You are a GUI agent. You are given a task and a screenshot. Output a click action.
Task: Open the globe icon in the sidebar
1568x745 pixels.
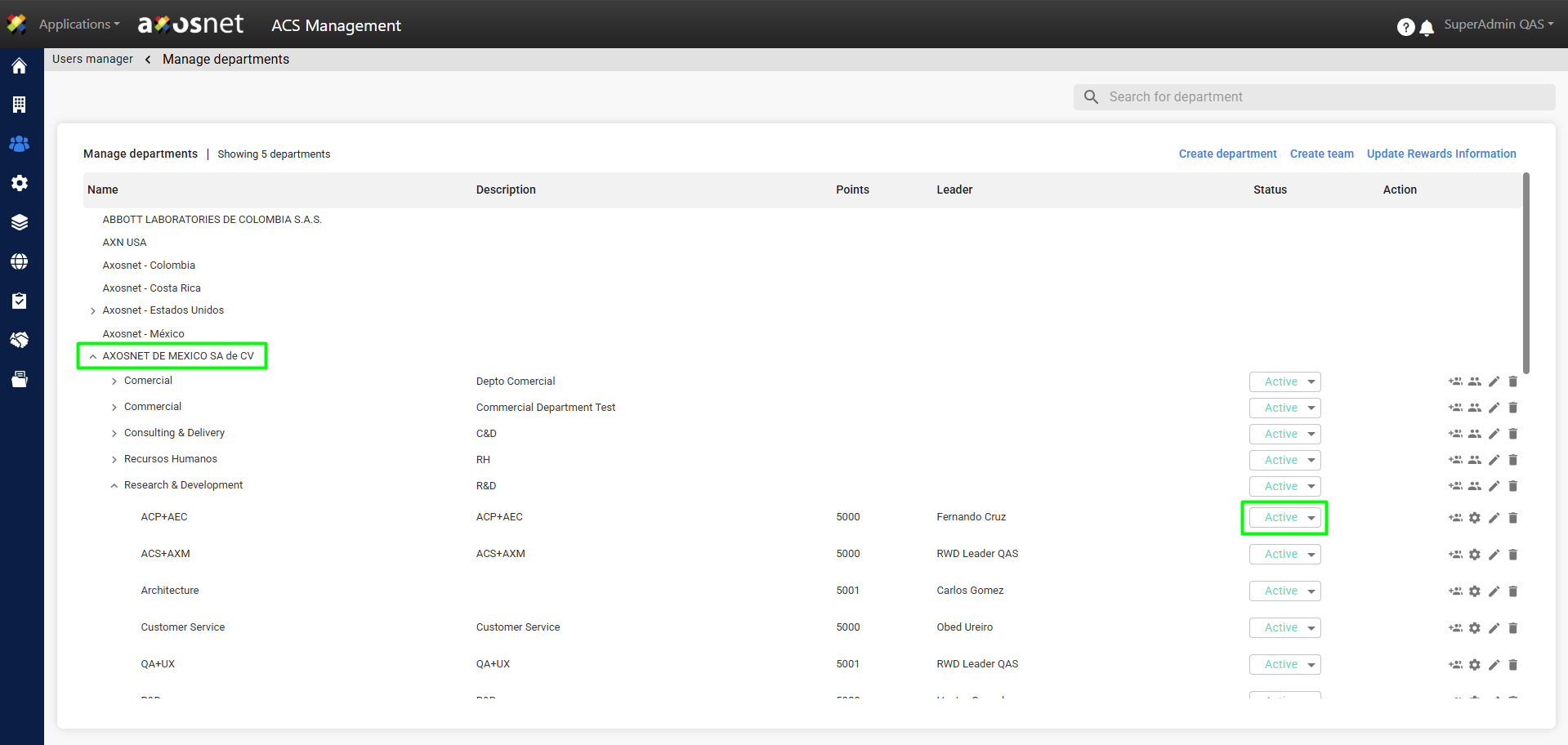click(20, 261)
